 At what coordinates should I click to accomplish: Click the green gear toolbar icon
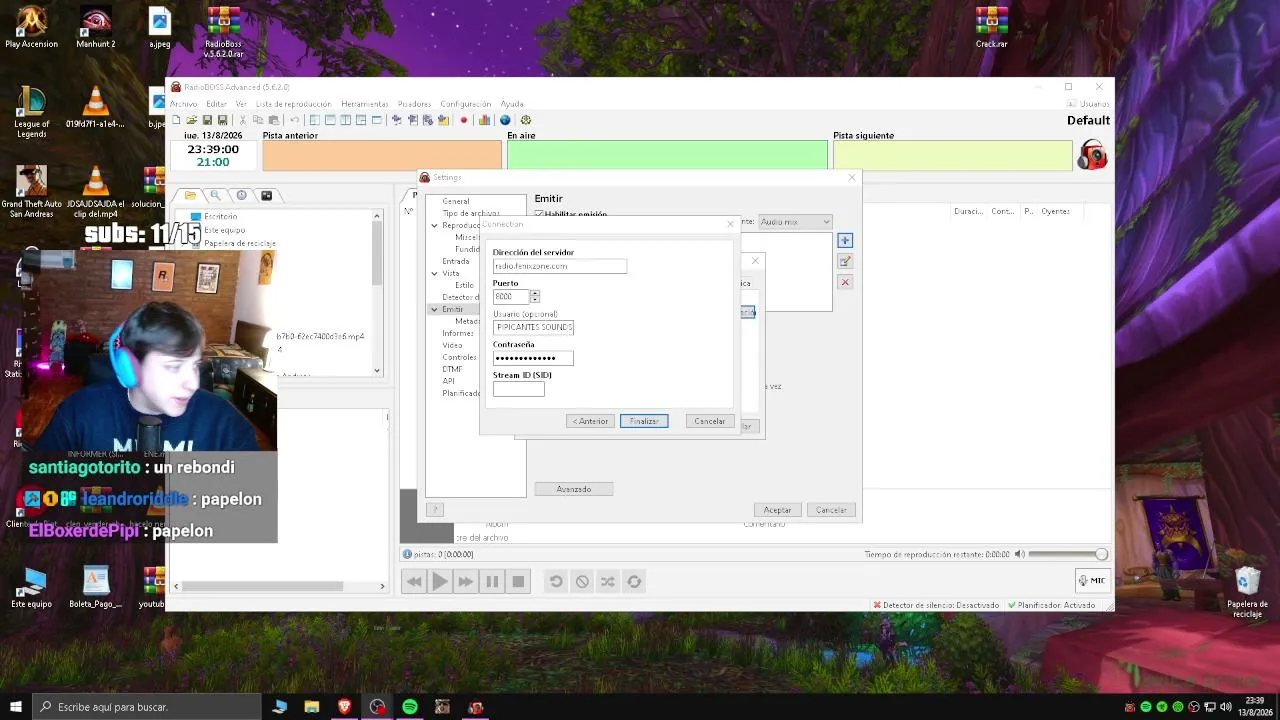click(x=526, y=120)
